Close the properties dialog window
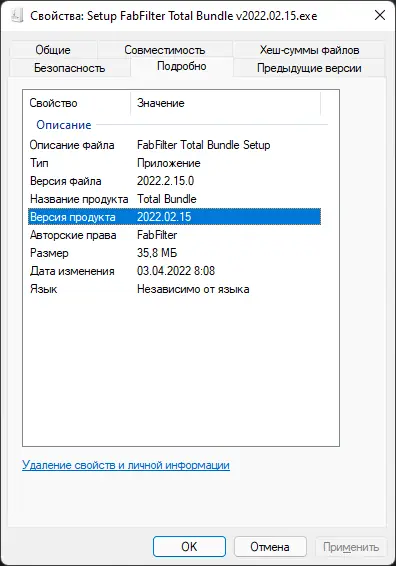 [x=380, y=16]
